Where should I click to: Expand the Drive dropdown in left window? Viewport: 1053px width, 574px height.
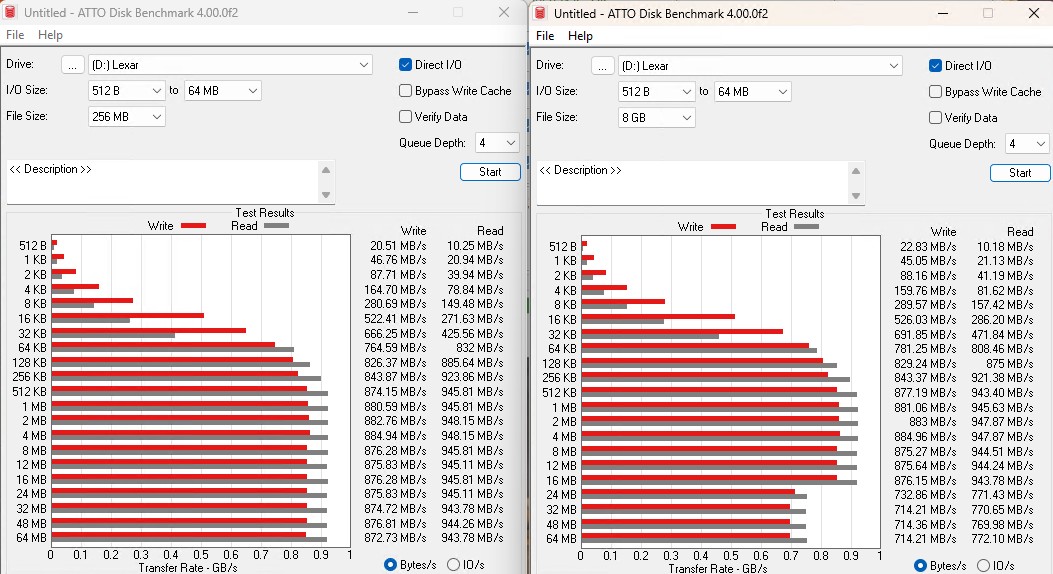click(x=363, y=64)
